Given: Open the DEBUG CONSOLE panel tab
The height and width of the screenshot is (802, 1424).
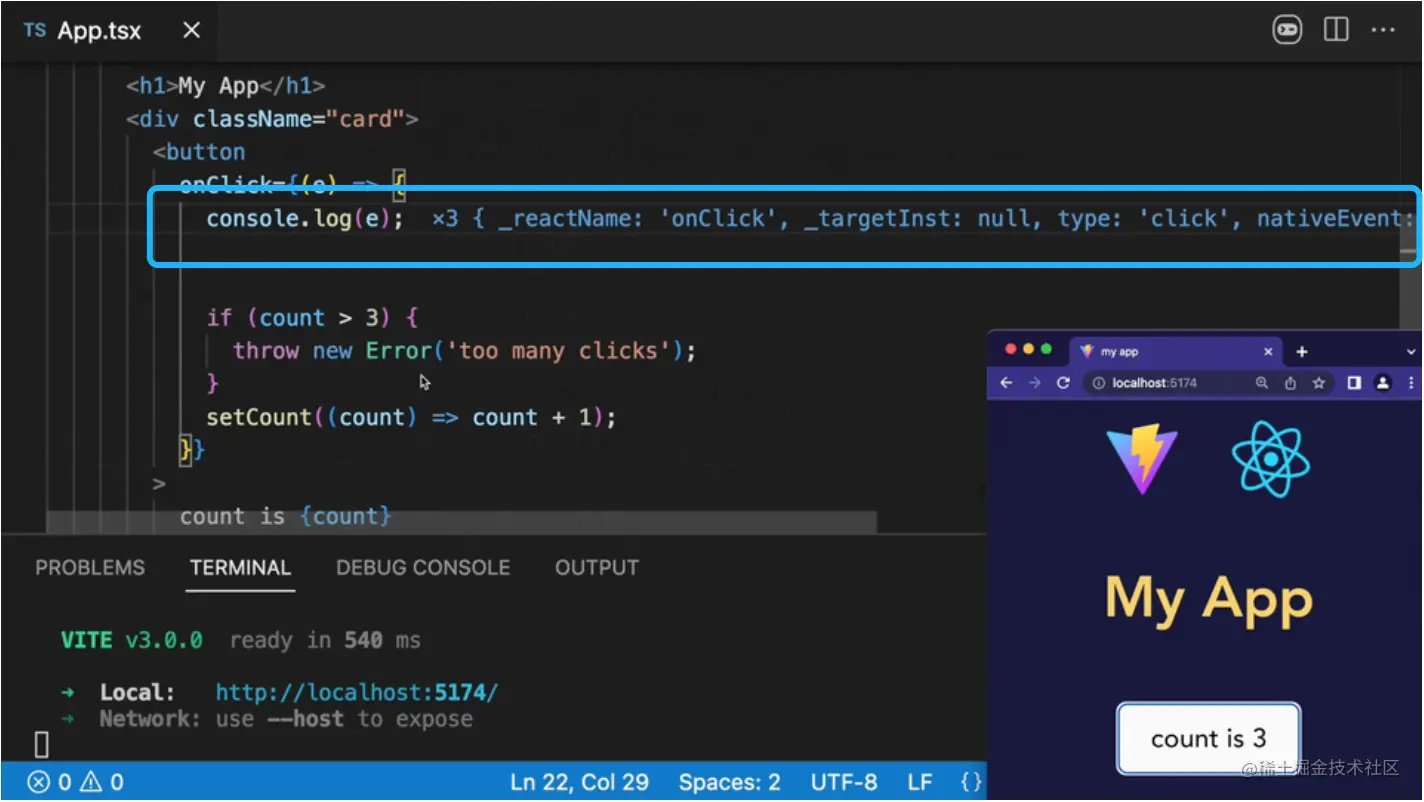Looking at the screenshot, I should (423, 567).
